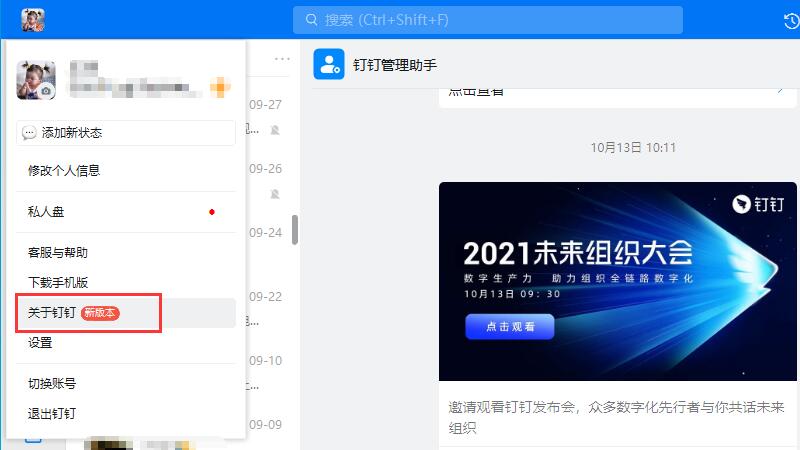Click 切换账号 to switch accounts

(52, 383)
